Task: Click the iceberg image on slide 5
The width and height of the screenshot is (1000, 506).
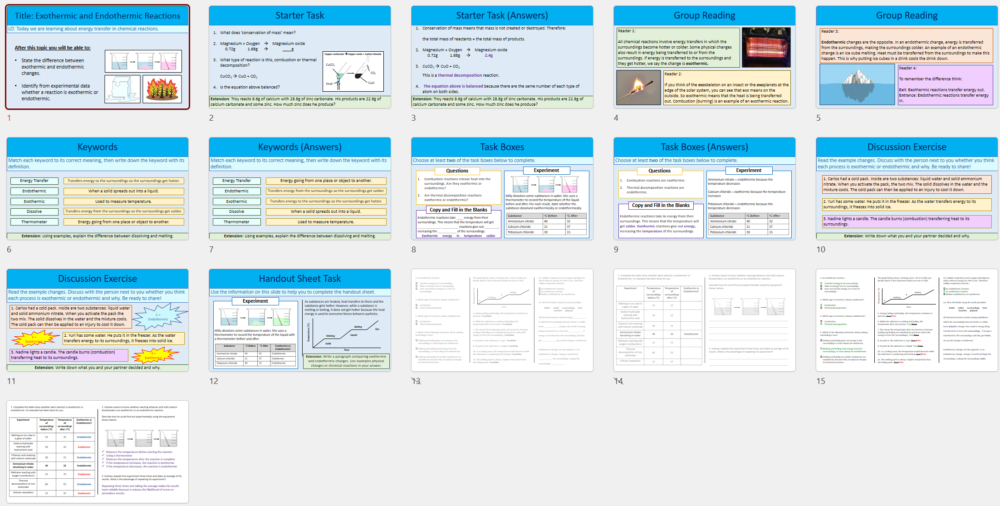Action: (856, 84)
